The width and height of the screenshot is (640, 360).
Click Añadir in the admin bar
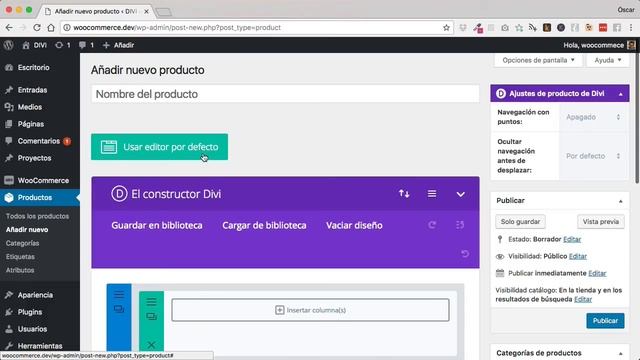coord(118,45)
